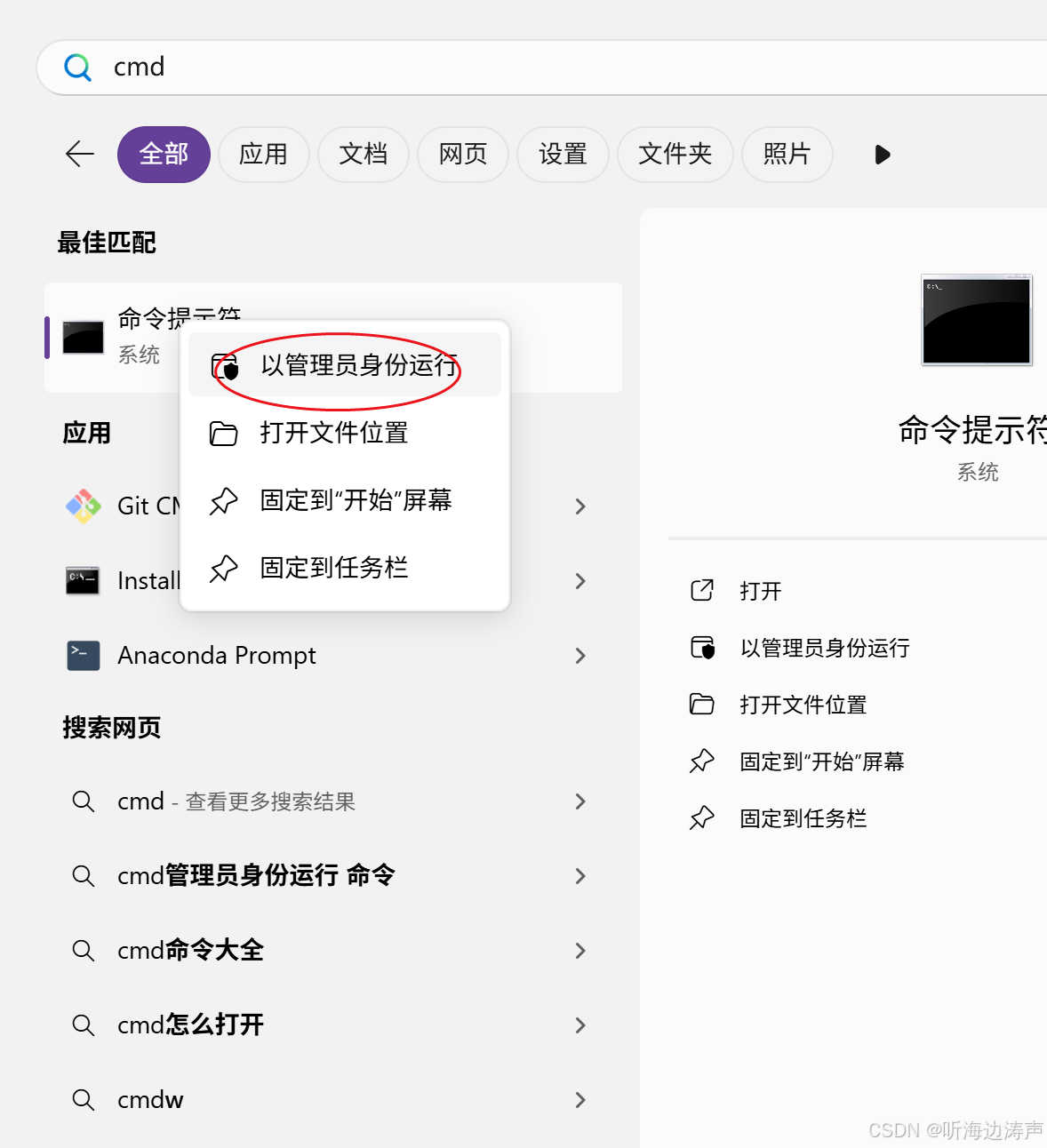This screenshot has width=1047, height=1148.
Task: Expand the Install result chevron
Action: [580, 581]
